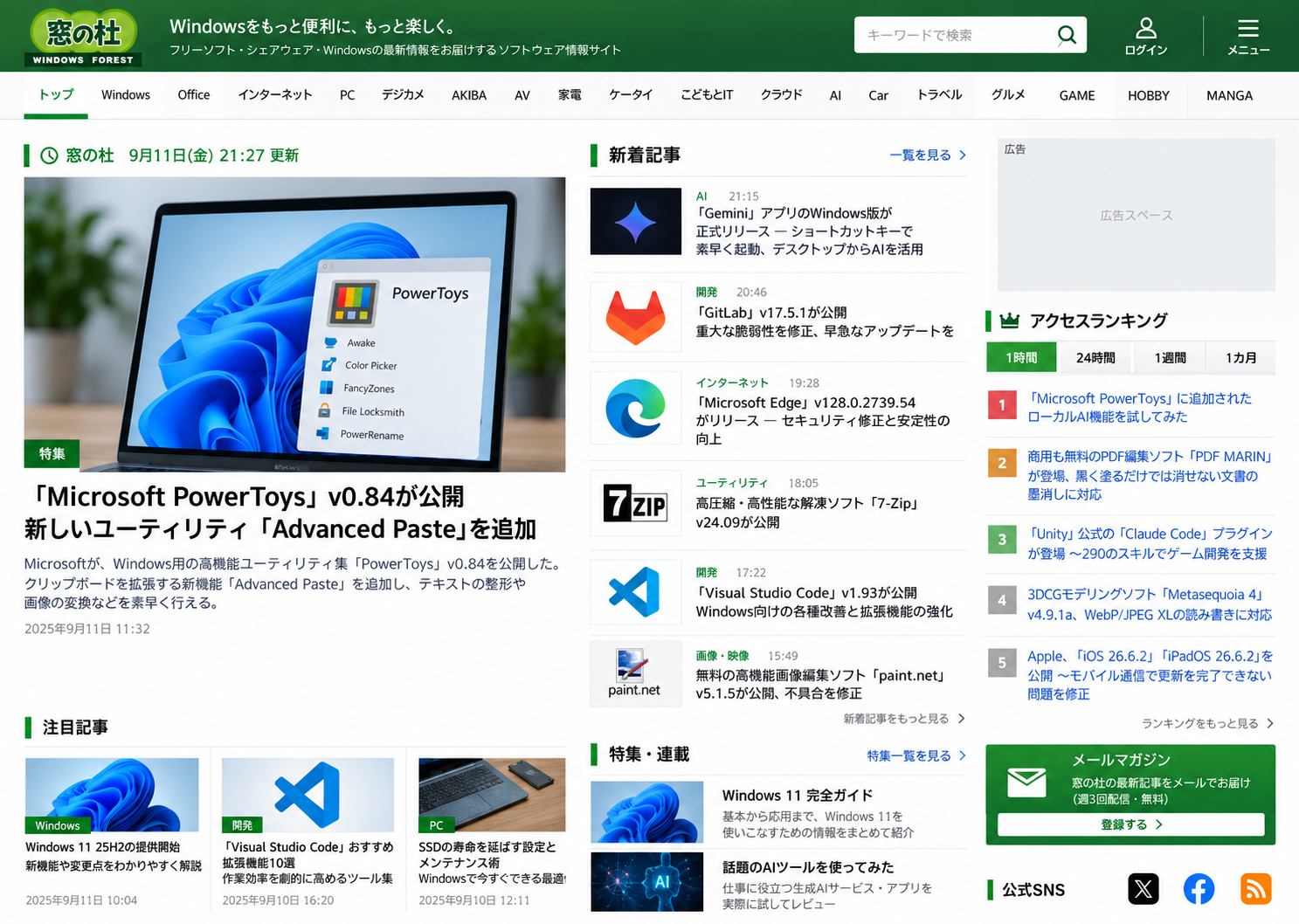The height and width of the screenshot is (924, 1299).
Task: Click the Windows 11 完全ガイド thumbnail
Action: click(646, 811)
